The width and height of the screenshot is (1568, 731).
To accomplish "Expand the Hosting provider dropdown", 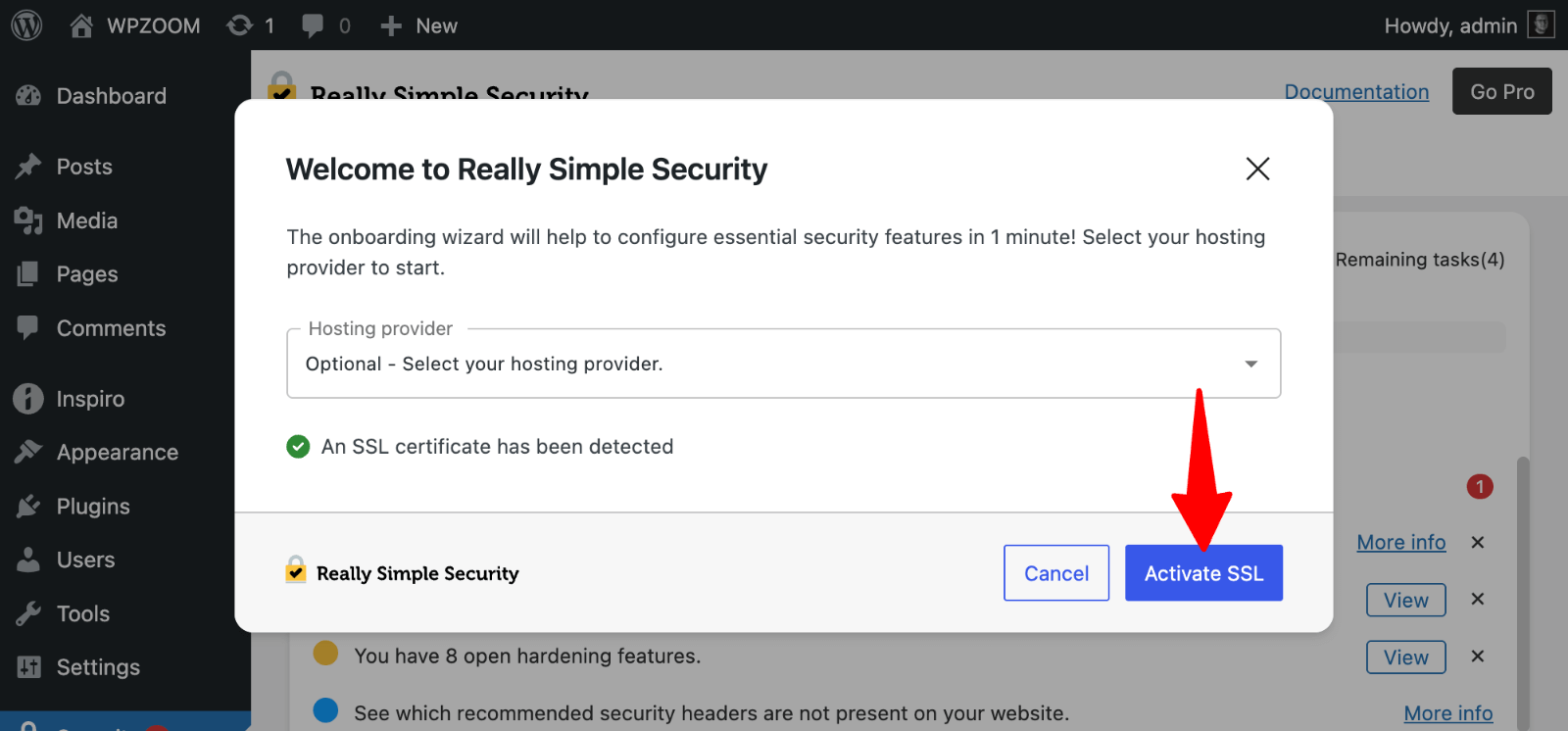I will tap(783, 364).
